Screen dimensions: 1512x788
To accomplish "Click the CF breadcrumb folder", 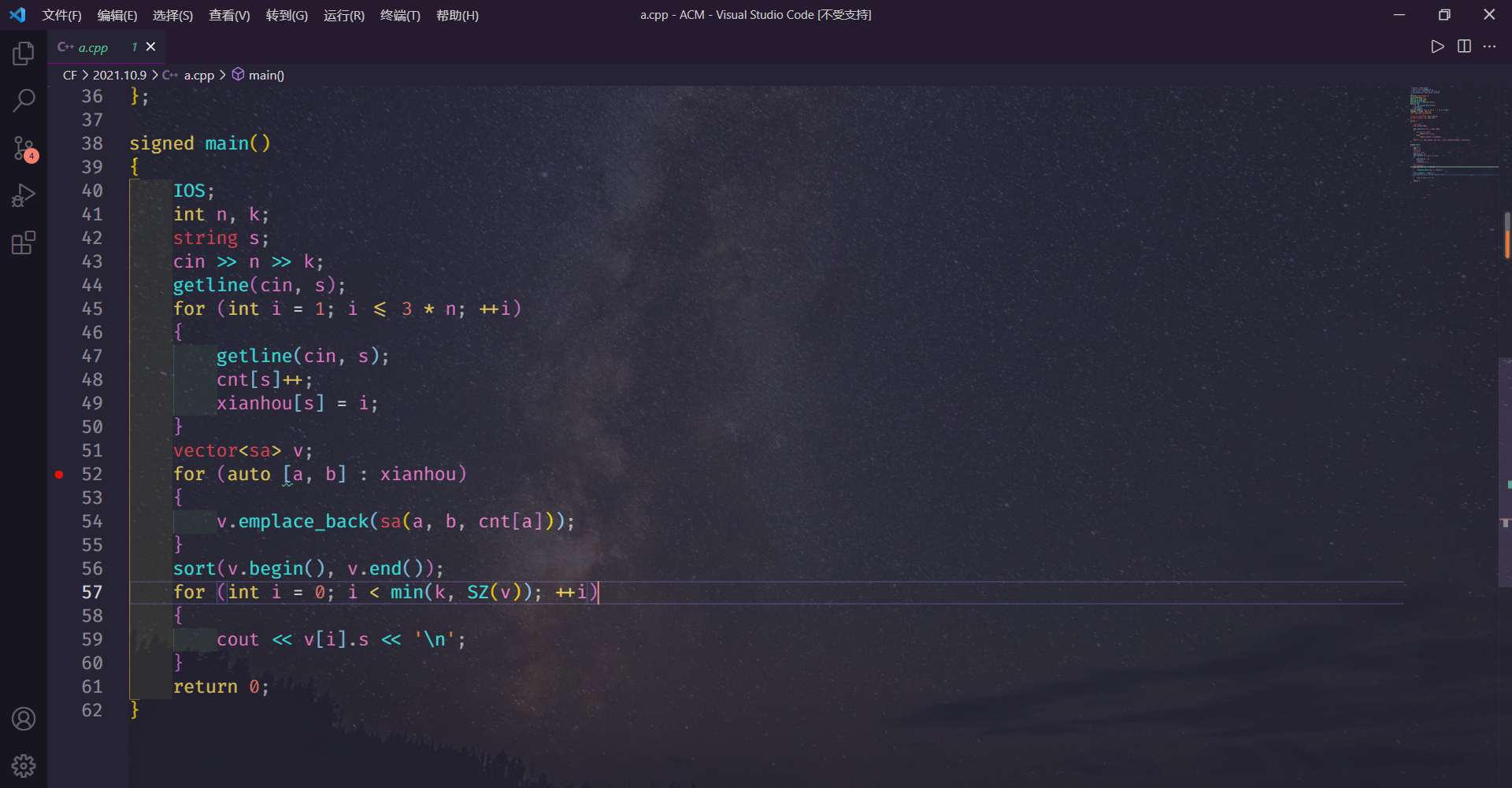I will (70, 75).
